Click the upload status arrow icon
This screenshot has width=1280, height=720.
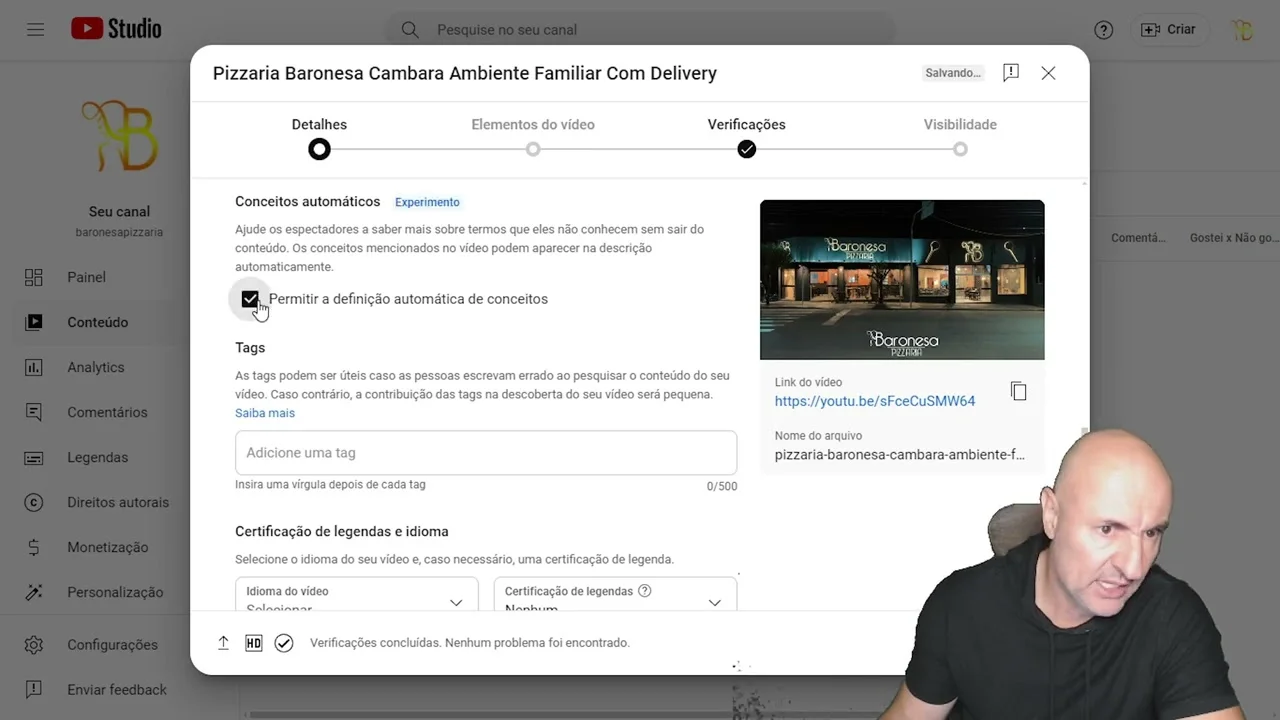[224, 643]
